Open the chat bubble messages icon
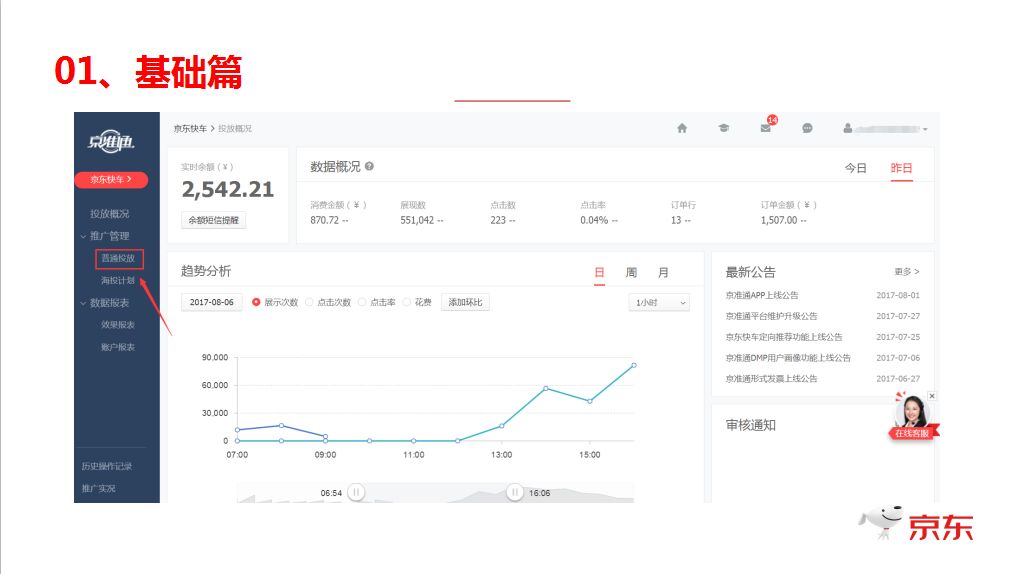Image resolution: width=1023 pixels, height=574 pixels. [807, 128]
